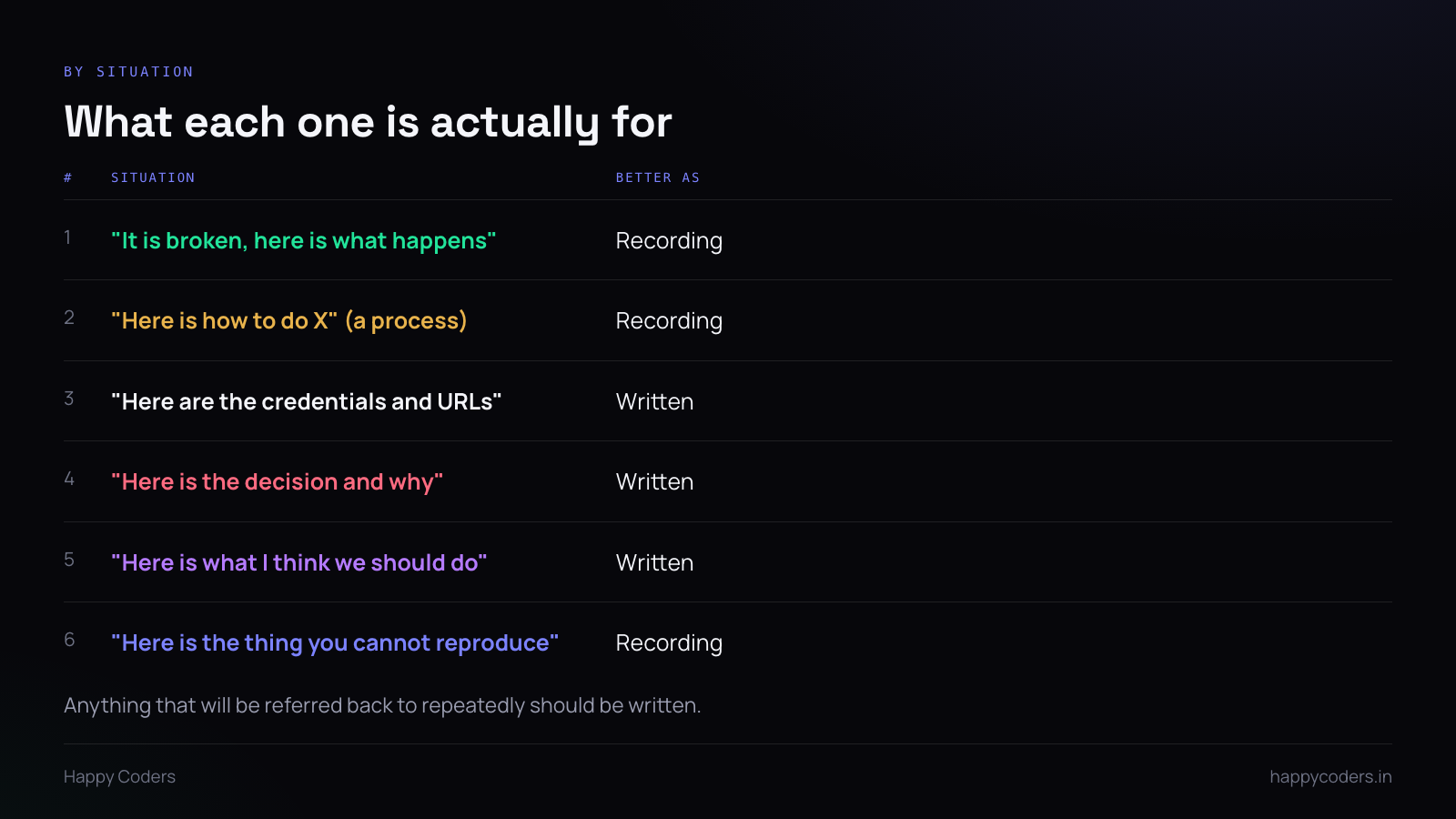Click "Here is the thing you cannot reproduce"
The width and height of the screenshot is (1456, 819).
coord(335,643)
